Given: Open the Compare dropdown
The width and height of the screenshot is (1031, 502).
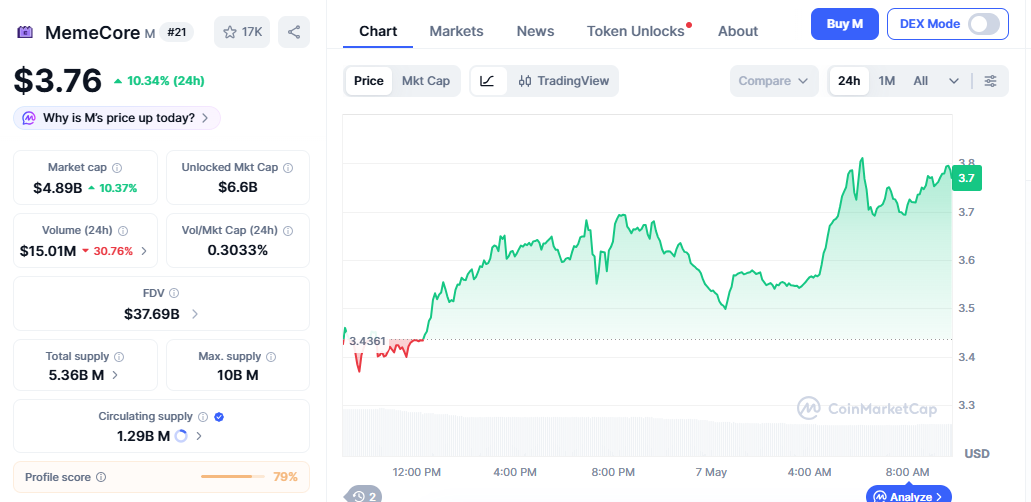Looking at the screenshot, I should tap(774, 81).
